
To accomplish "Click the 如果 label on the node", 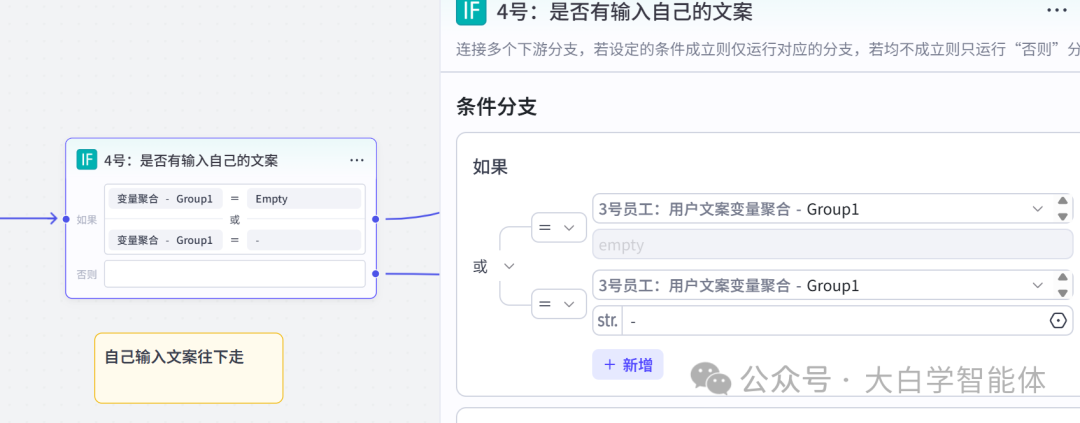I will (x=87, y=220).
